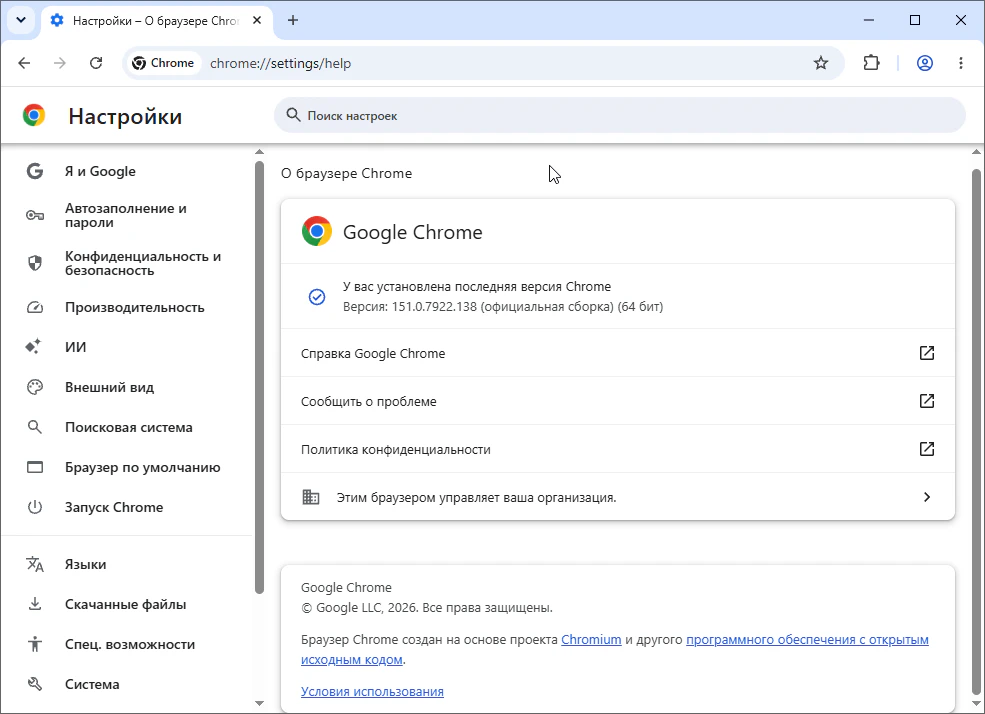Open Система section
This screenshot has height=714, width=985.
point(127,684)
